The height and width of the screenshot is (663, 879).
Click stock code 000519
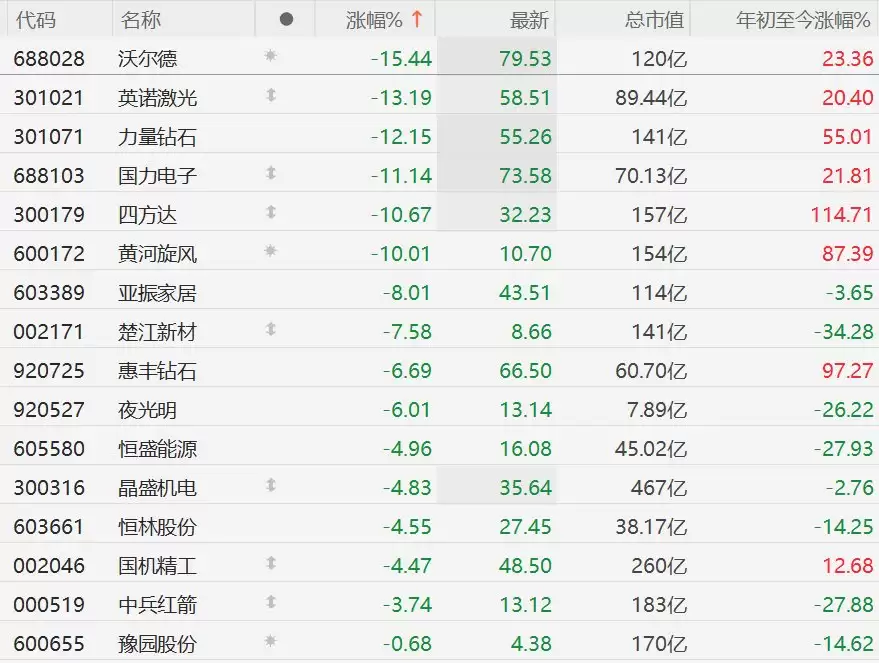49,605
